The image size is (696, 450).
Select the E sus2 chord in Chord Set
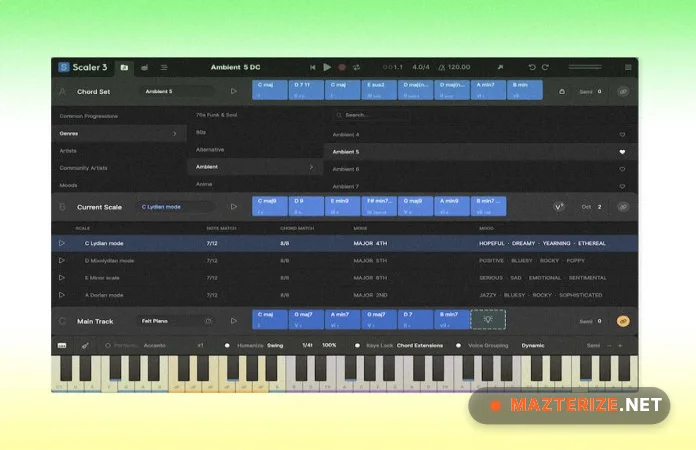[379, 90]
